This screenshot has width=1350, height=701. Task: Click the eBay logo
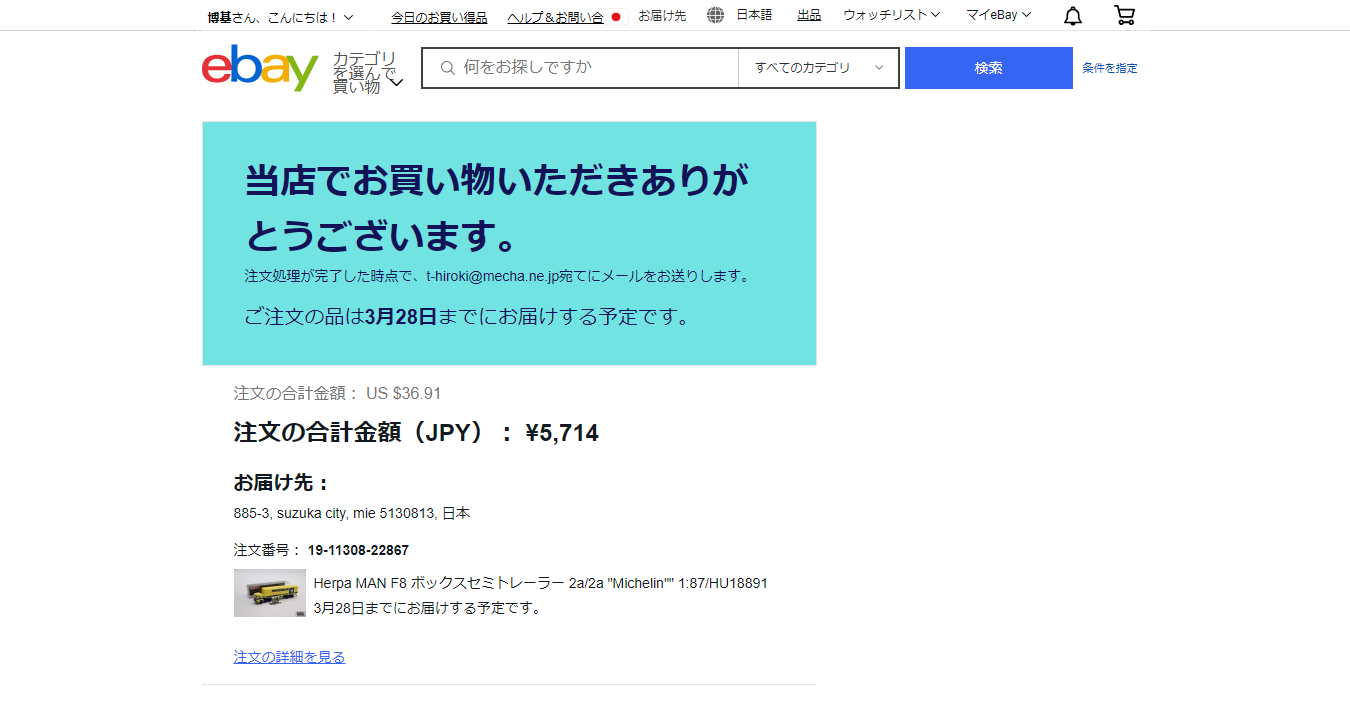pos(260,68)
